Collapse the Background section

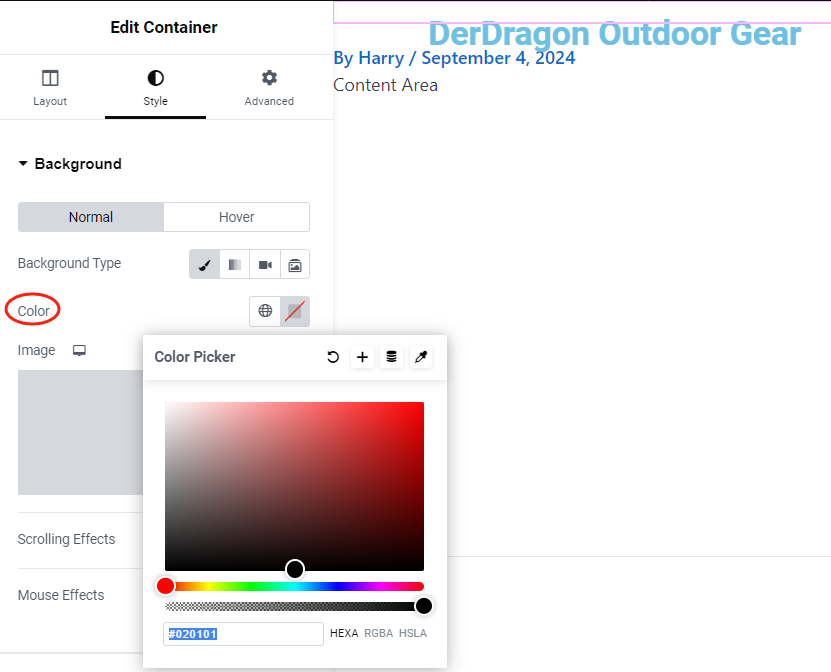tap(70, 164)
